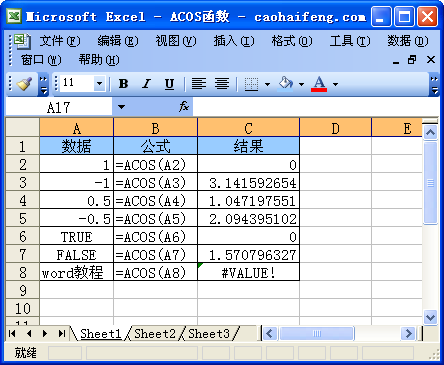
Task: Expand formatting toolbar options at right end
Action: 434,84
